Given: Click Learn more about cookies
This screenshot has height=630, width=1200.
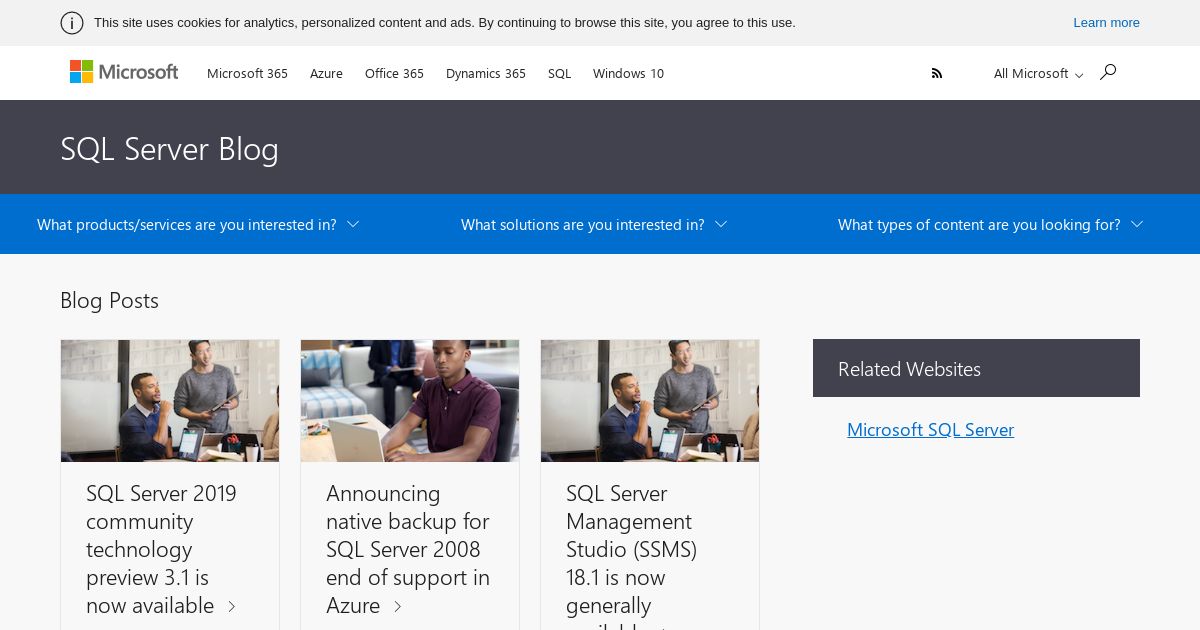Looking at the screenshot, I should click(1106, 23).
